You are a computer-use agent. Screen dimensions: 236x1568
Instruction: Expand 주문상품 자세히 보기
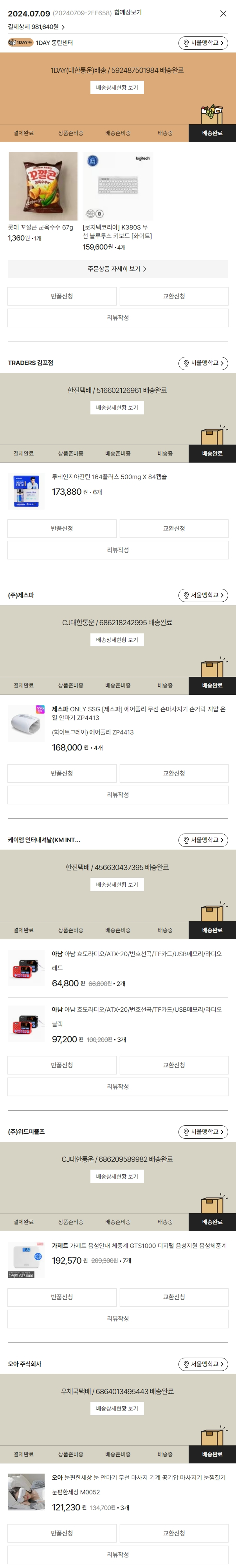[x=117, y=268]
